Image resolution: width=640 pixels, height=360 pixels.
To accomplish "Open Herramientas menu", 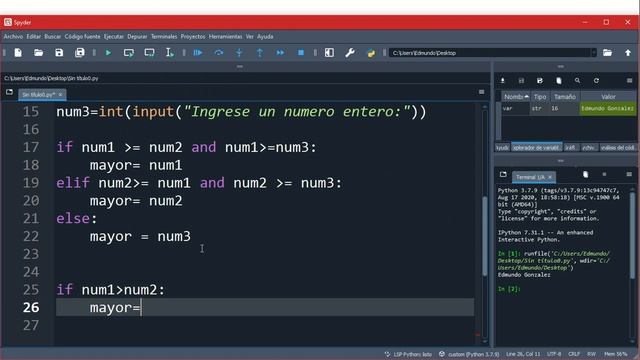I will tap(225, 37).
